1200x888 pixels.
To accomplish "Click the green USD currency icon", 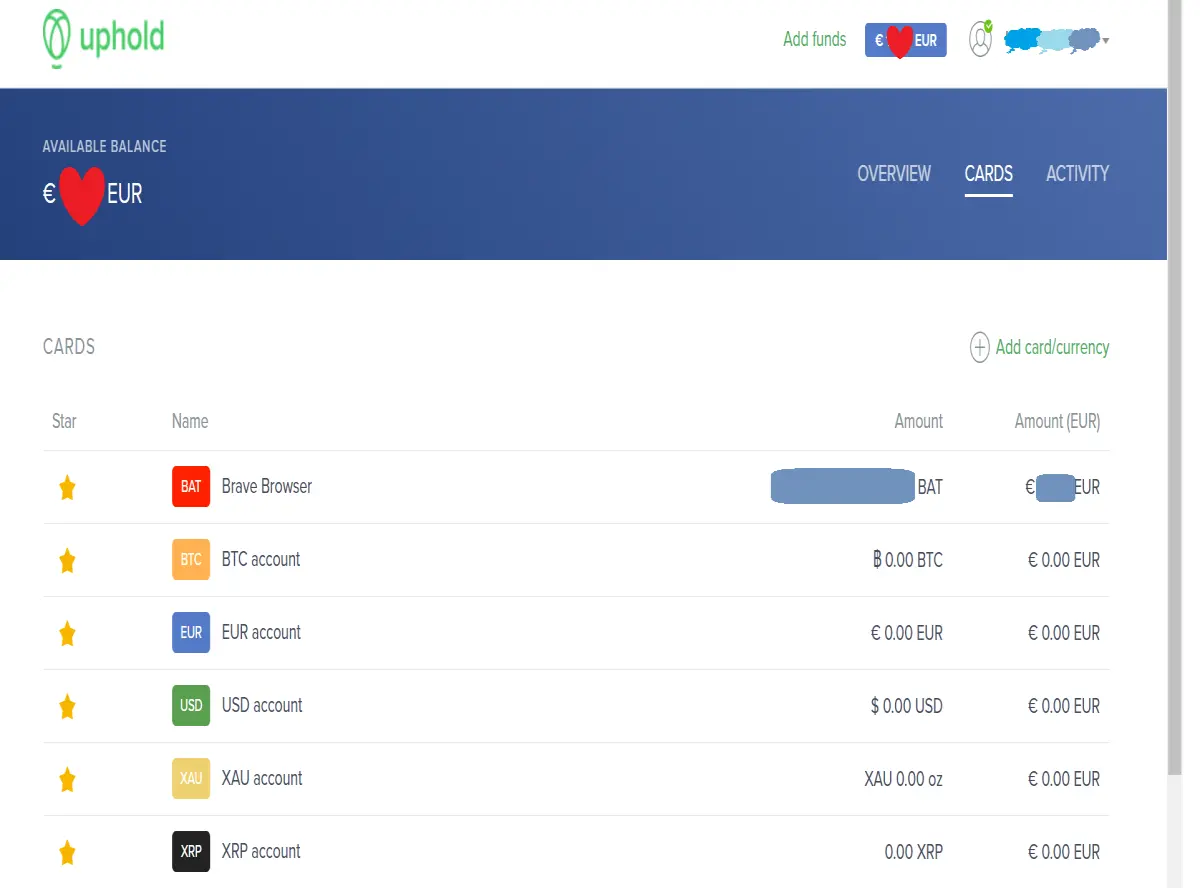I will tap(191, 706).
